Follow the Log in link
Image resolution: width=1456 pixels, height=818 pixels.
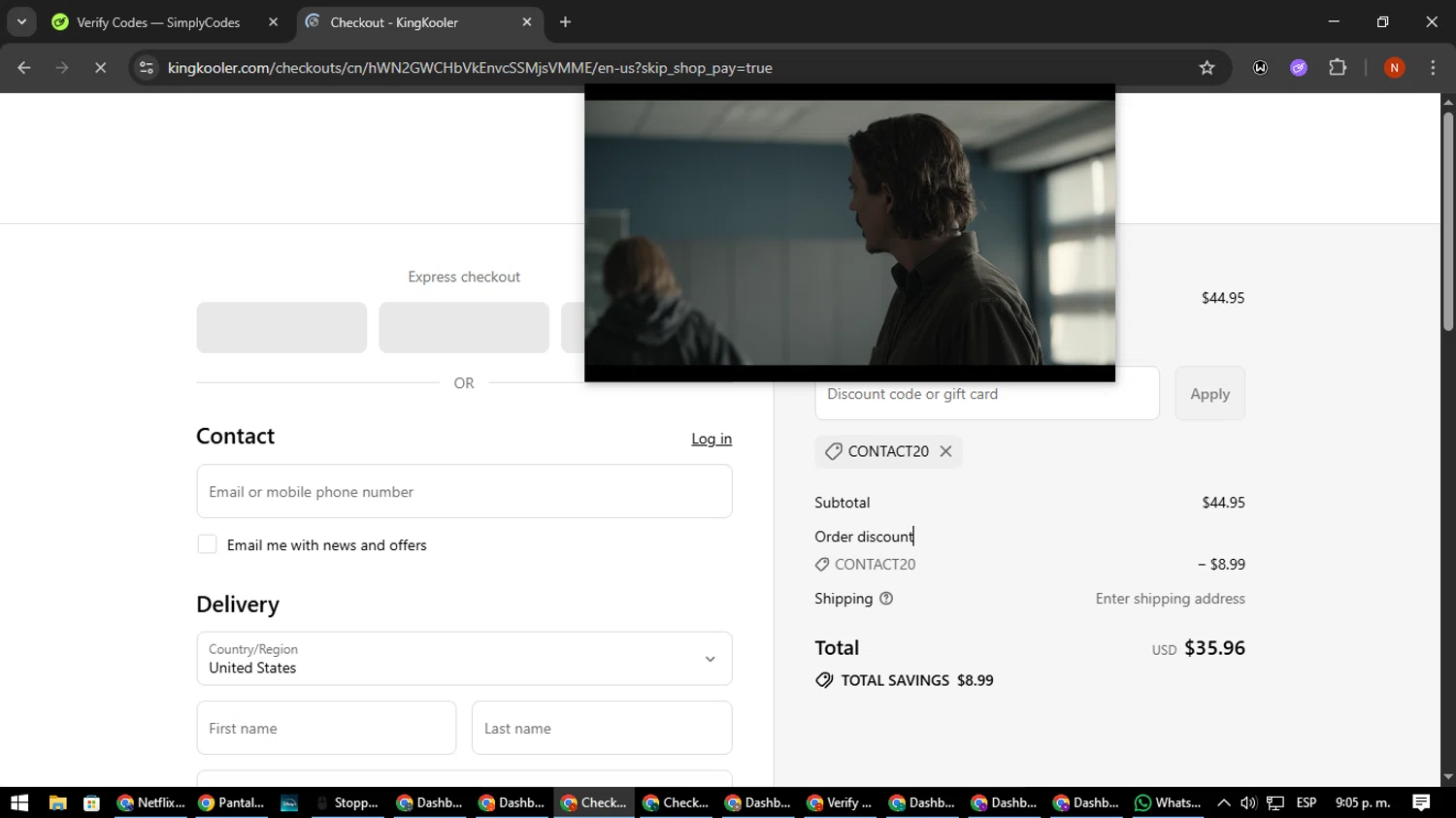[711, 439]
